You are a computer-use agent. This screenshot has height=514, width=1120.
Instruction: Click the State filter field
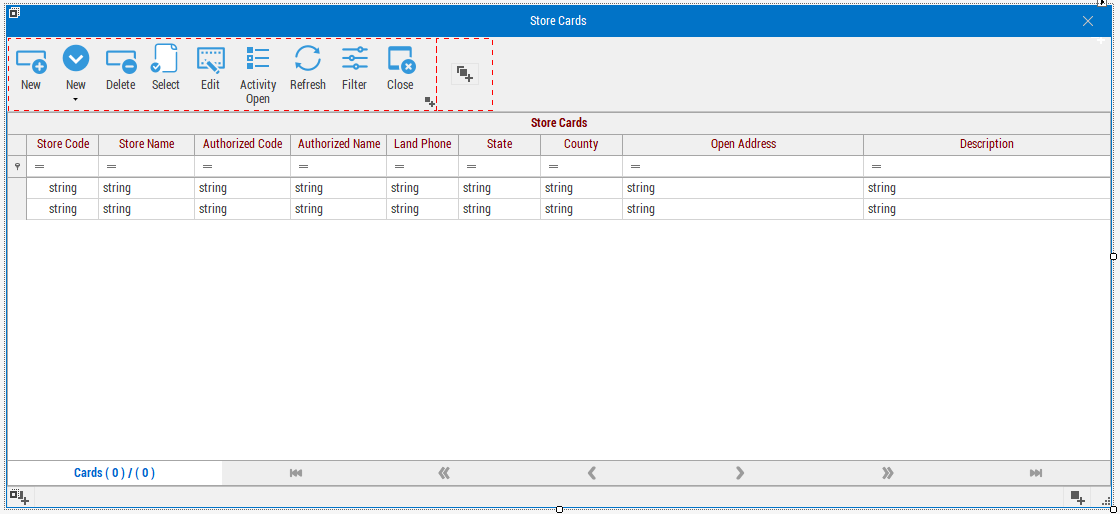(x=499, y=166)
